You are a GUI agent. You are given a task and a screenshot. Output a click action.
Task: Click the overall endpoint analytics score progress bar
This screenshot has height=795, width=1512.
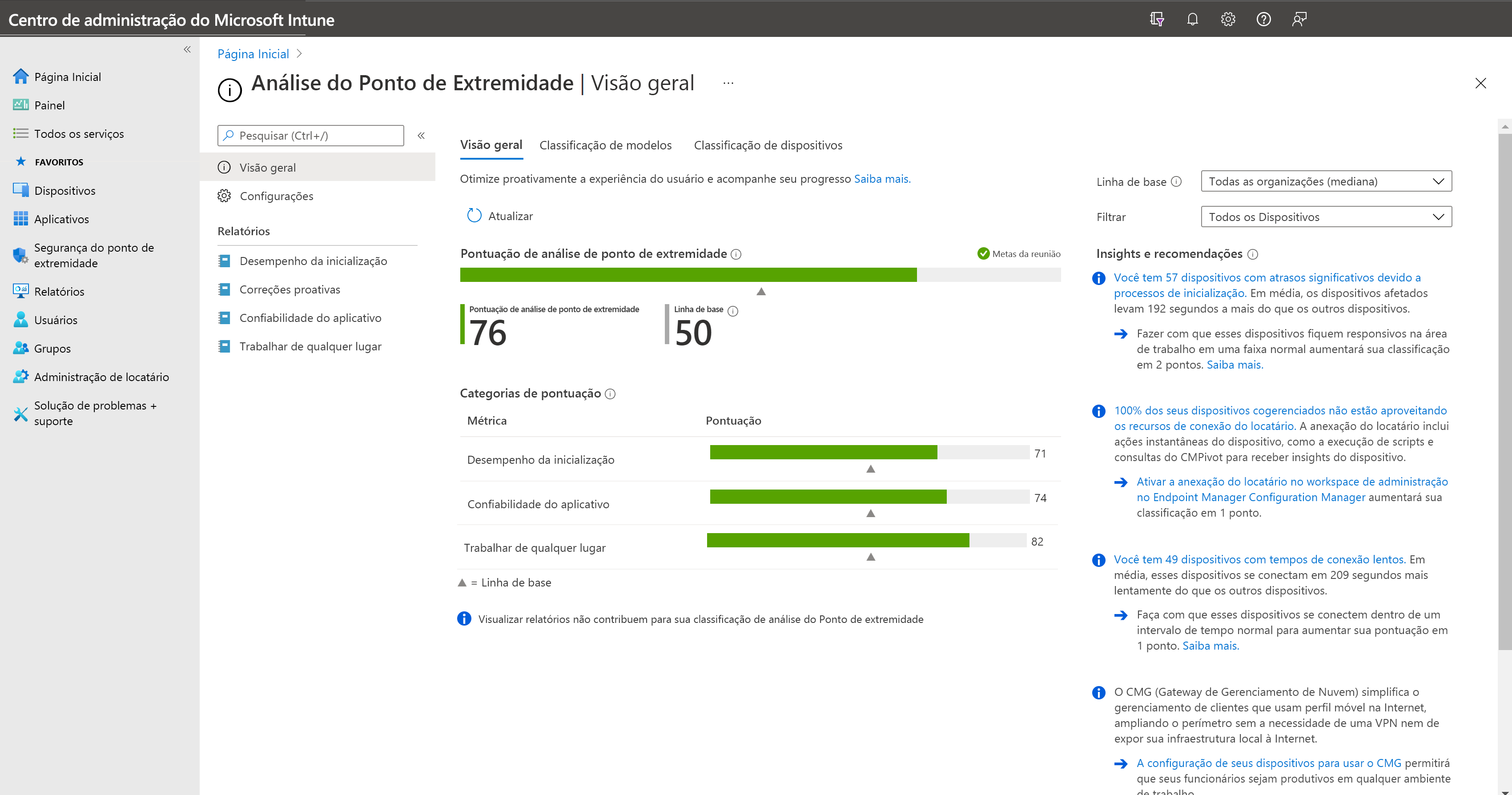click(760, 275)
